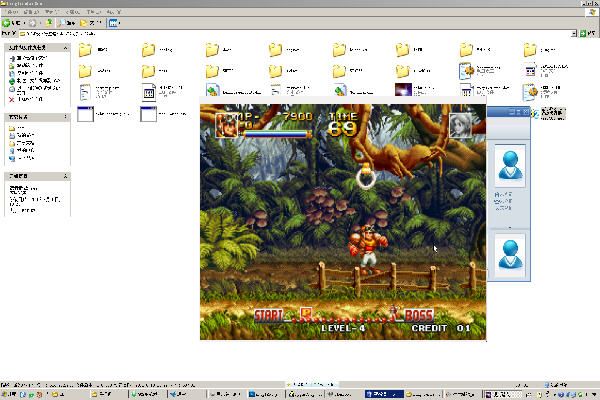Click the grey Forward arrow in toolbar
600x400 pixels.
point(33,23)
